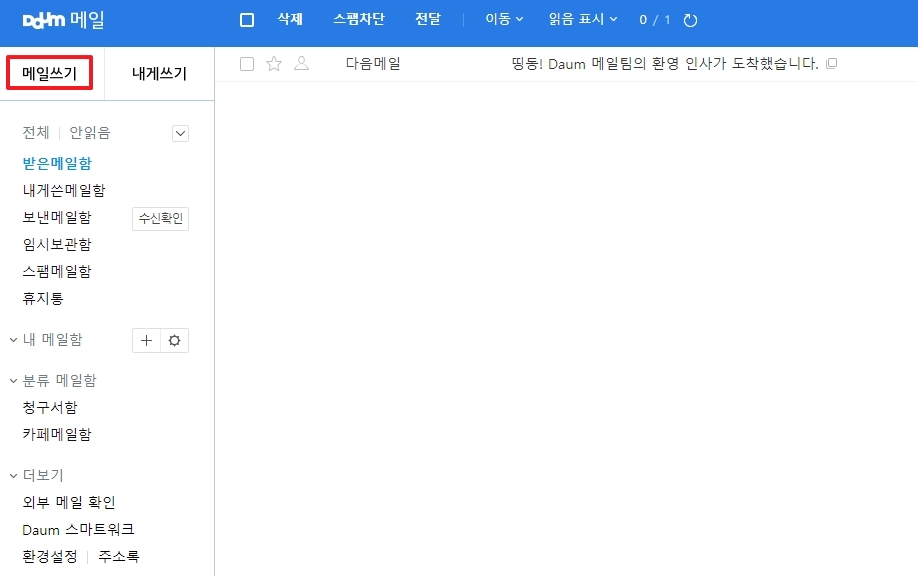Open the email preview popup icon after the subject
918x576 pixels.
(831, 63)
